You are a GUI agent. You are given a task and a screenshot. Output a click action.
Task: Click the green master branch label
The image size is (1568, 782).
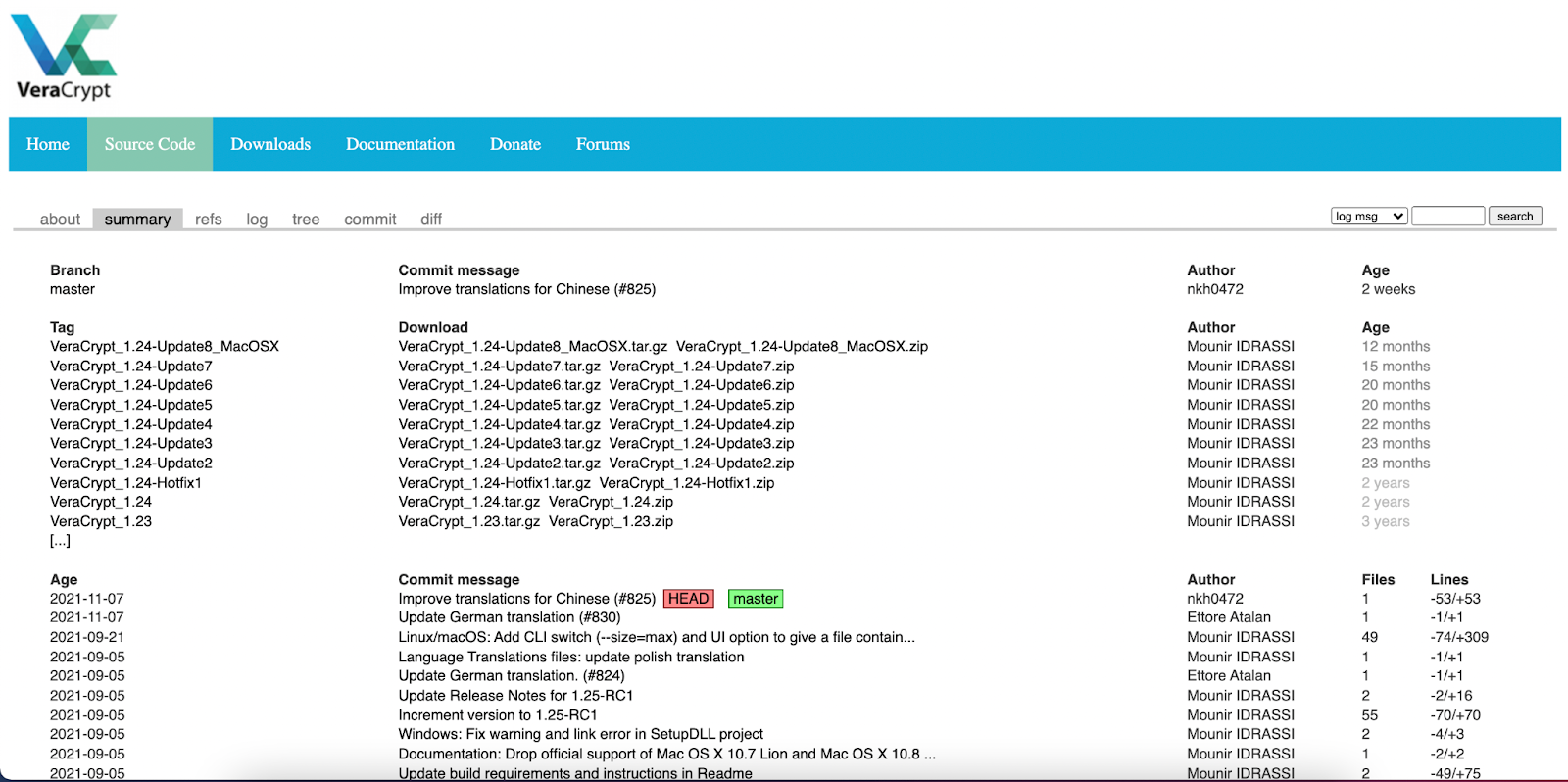coord(756,599)
